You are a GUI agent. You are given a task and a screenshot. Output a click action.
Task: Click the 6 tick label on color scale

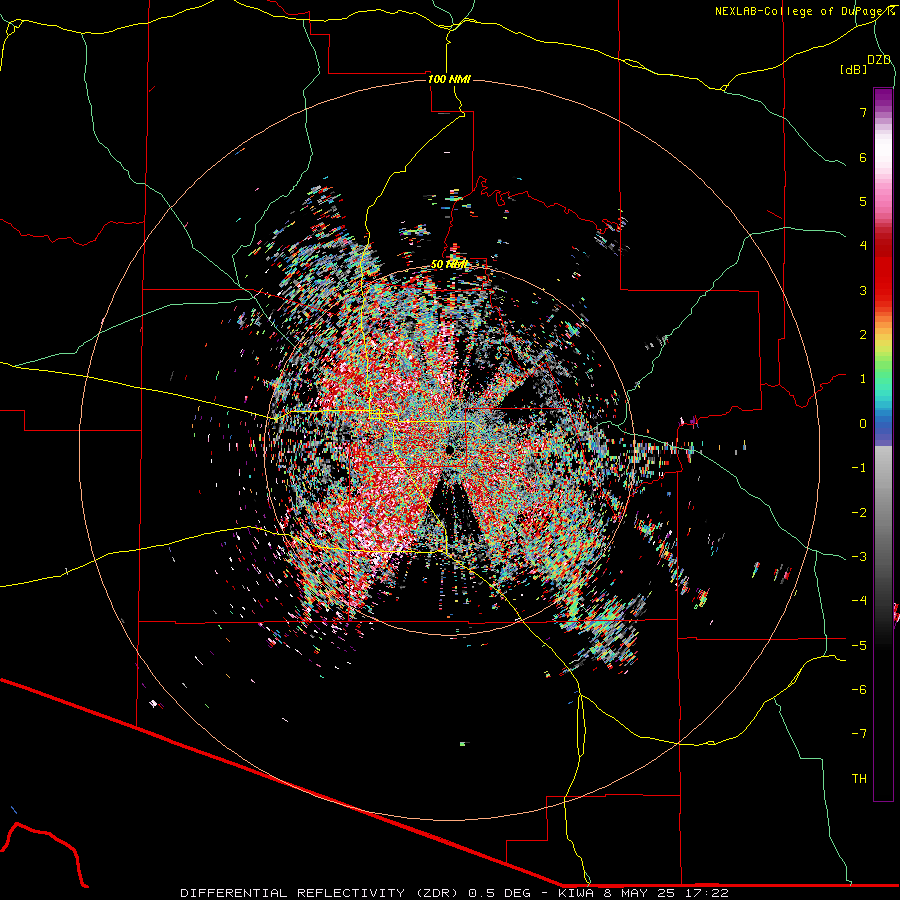pyautogui.click(x=863, y=157)
